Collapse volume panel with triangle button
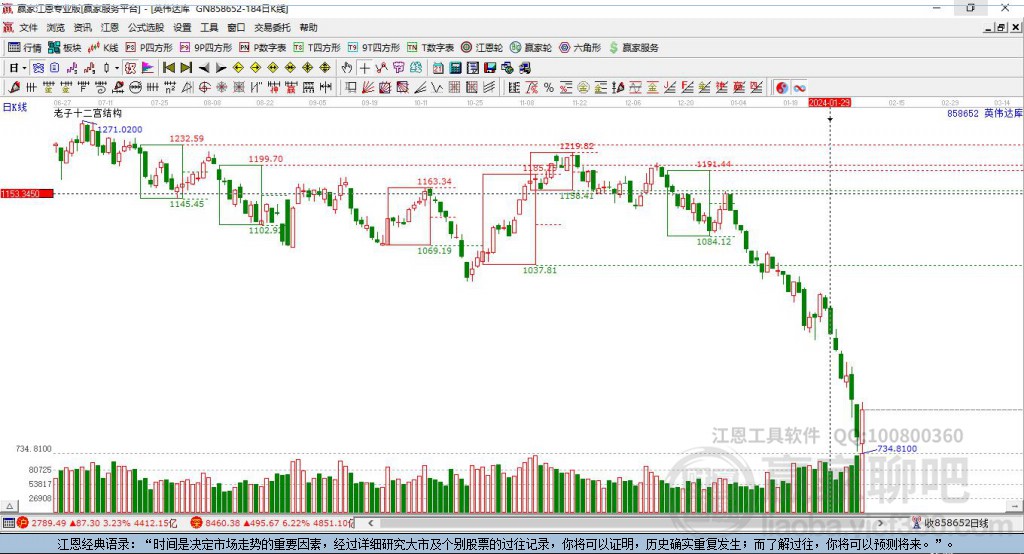 [x=9, y=506]
